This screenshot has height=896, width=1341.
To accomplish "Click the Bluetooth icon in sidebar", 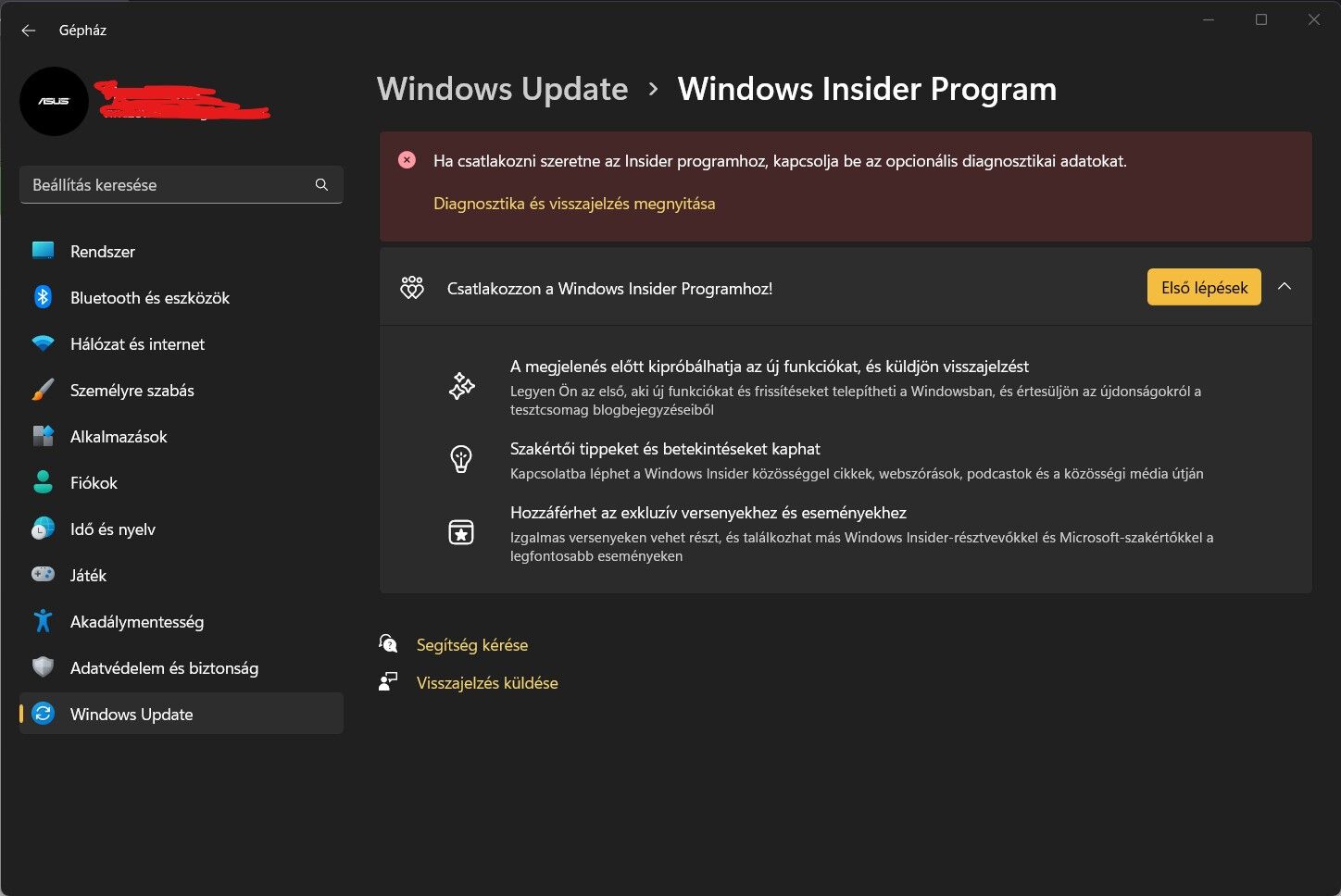I will [x=43, y=297].
